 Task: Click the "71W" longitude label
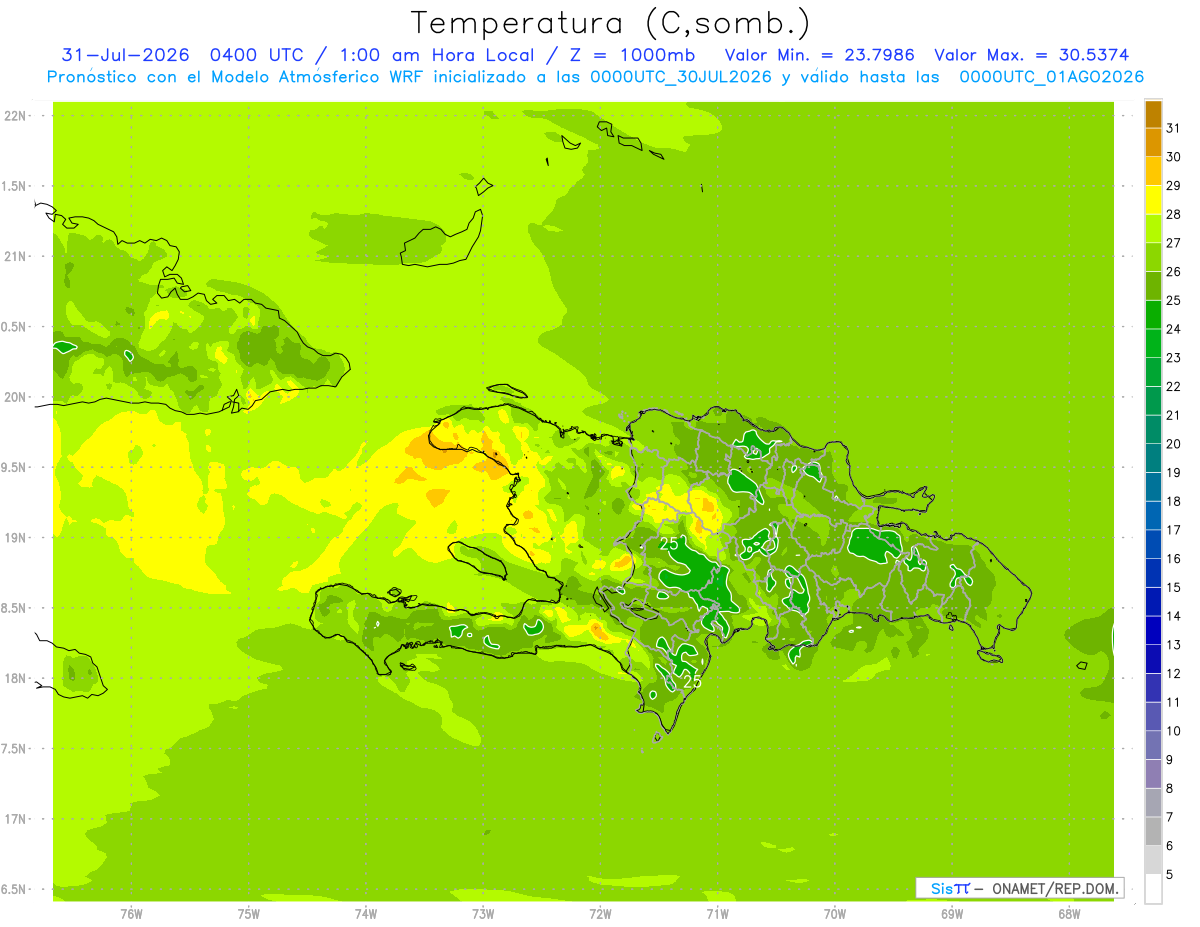[717, 914]
